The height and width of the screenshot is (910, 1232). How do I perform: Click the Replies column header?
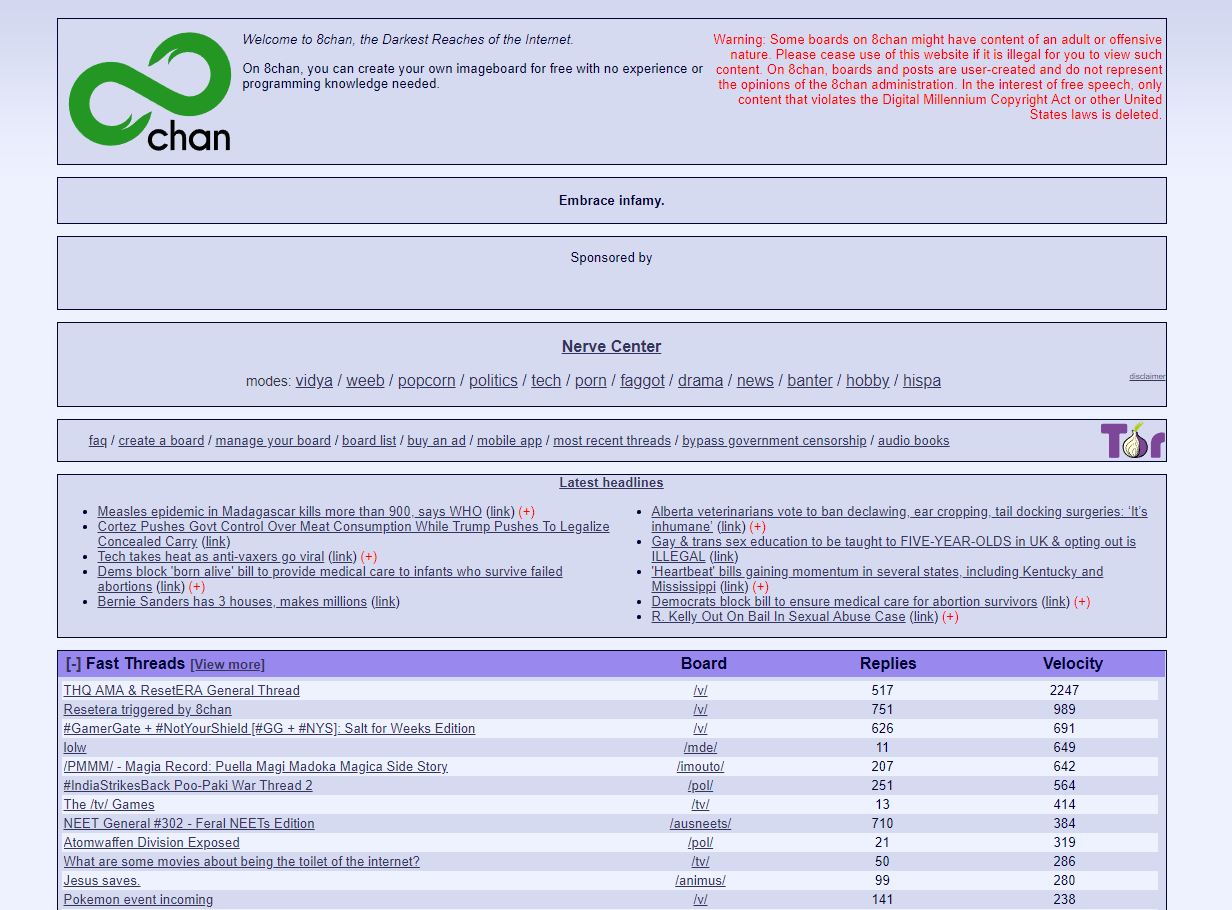(888, 664)
